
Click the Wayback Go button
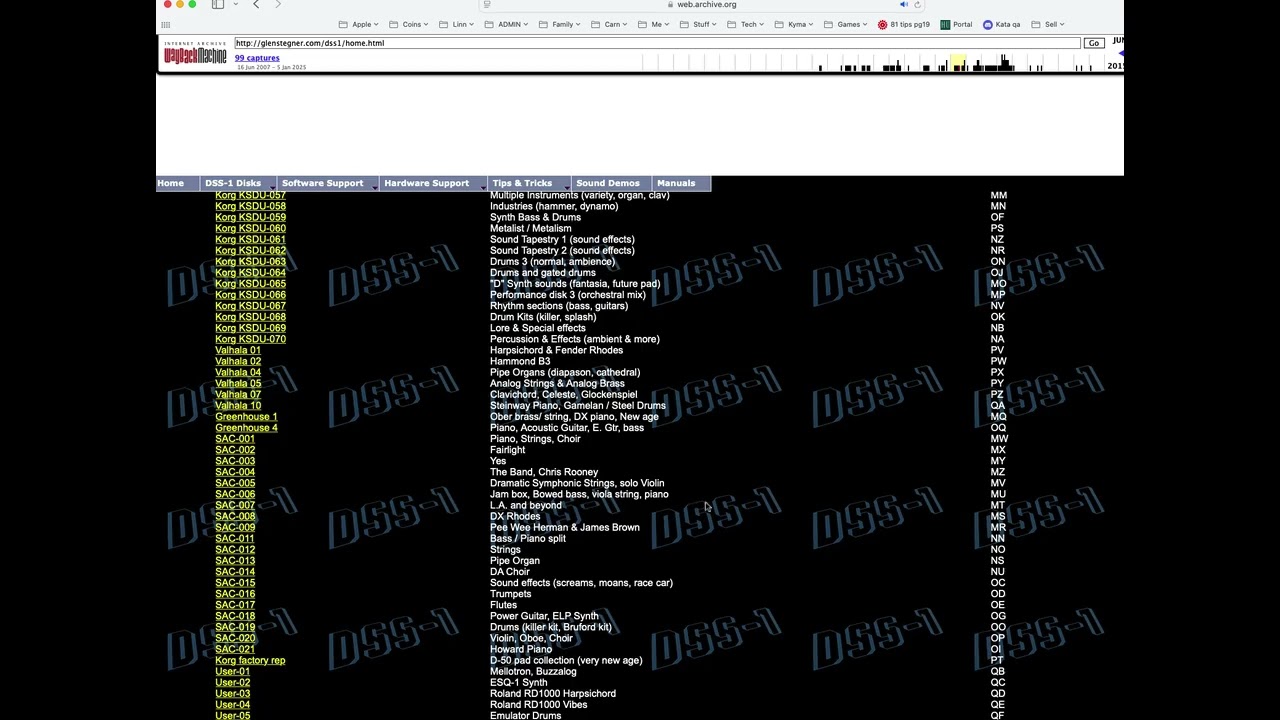point(1094,43)
